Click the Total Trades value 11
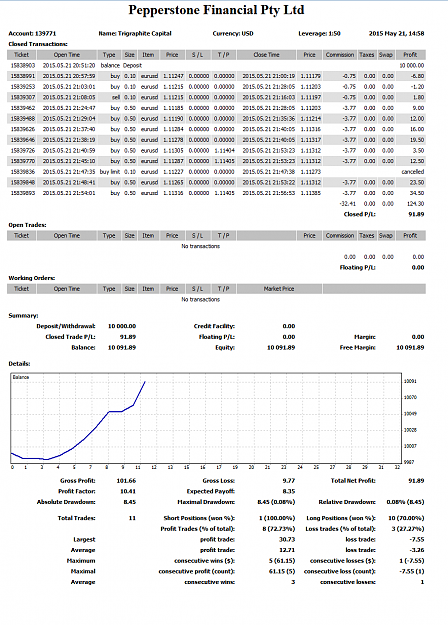448x625 pixels. coord(132,518)
